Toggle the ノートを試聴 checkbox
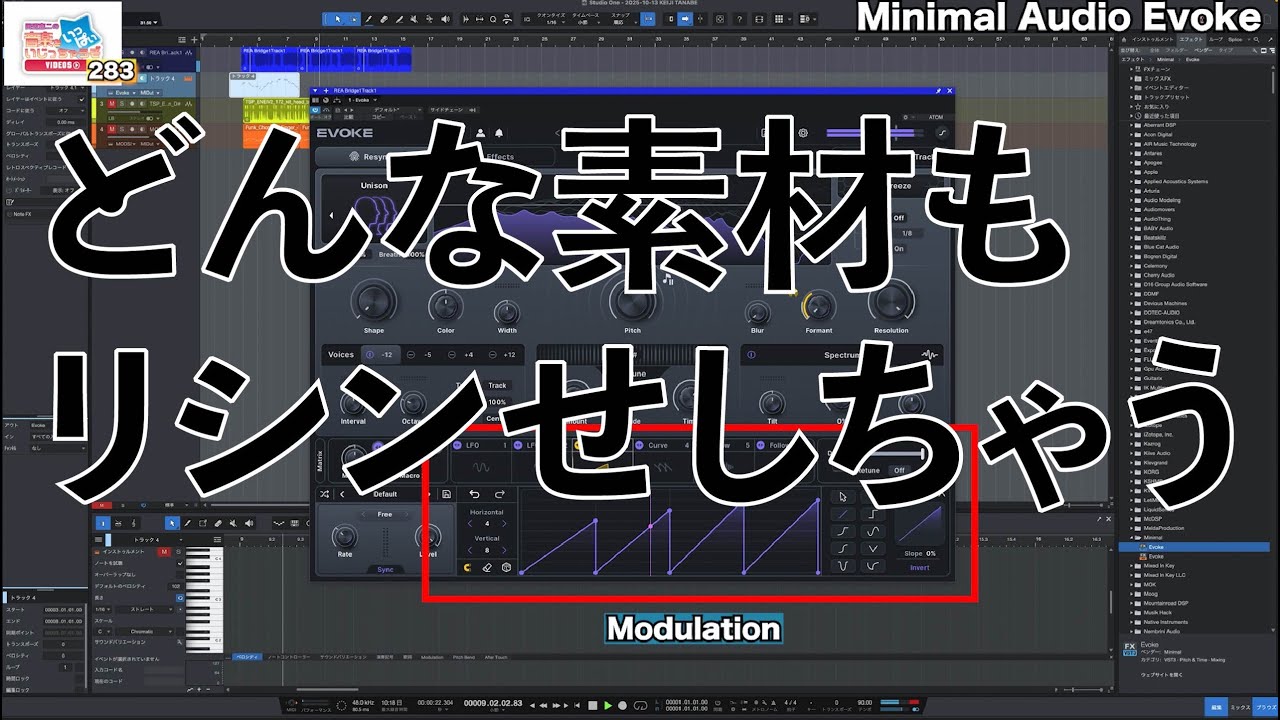This screenshot has width=1280, height=720. (x=180, y=563)
